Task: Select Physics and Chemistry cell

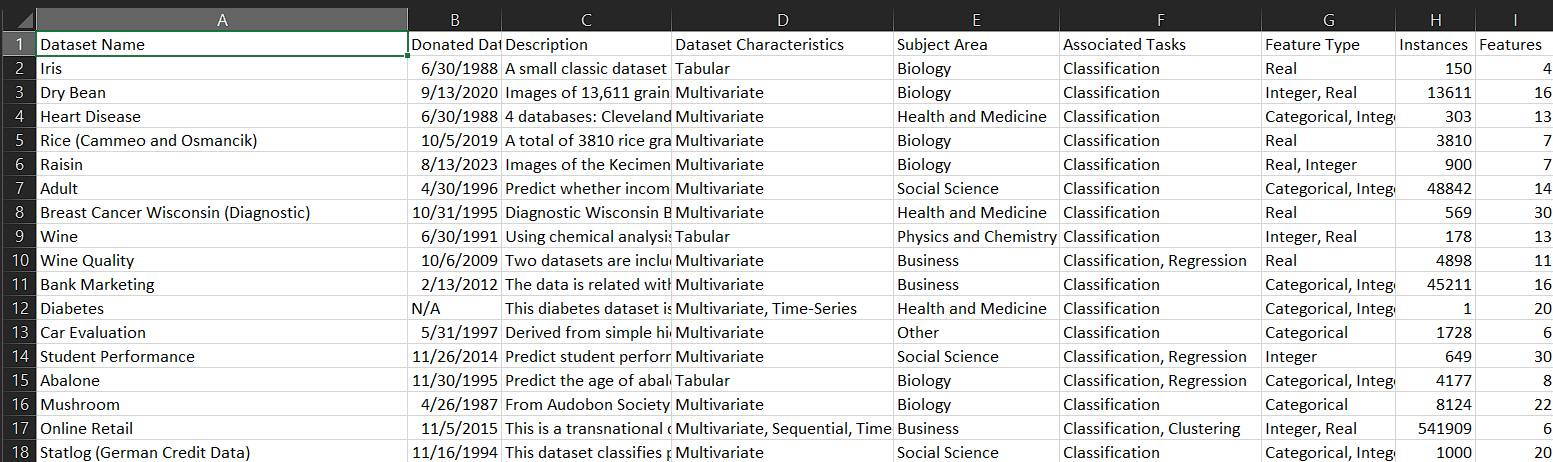Action: click(x=976, y=236)
